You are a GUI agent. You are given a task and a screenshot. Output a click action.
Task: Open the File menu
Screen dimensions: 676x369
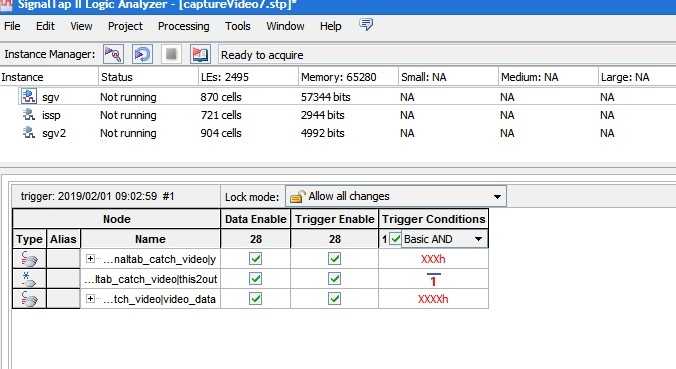coord(12,26)
